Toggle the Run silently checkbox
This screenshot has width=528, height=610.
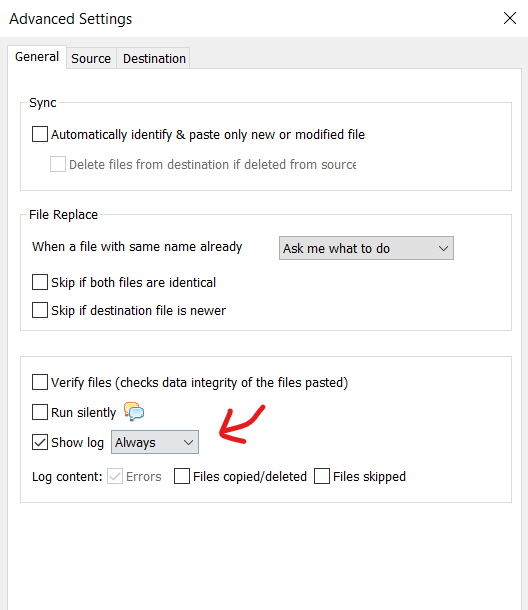(x=40, y=412)
